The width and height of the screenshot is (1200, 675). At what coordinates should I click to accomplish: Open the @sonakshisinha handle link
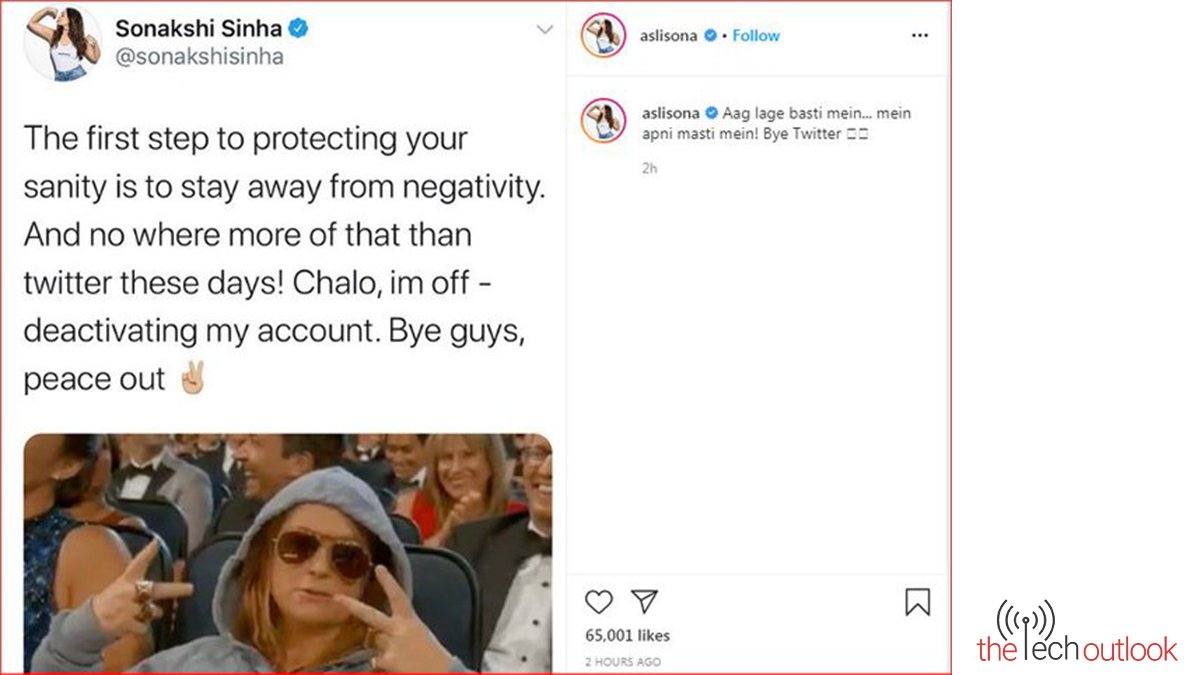pyautogui.click(x=202, y=57)
